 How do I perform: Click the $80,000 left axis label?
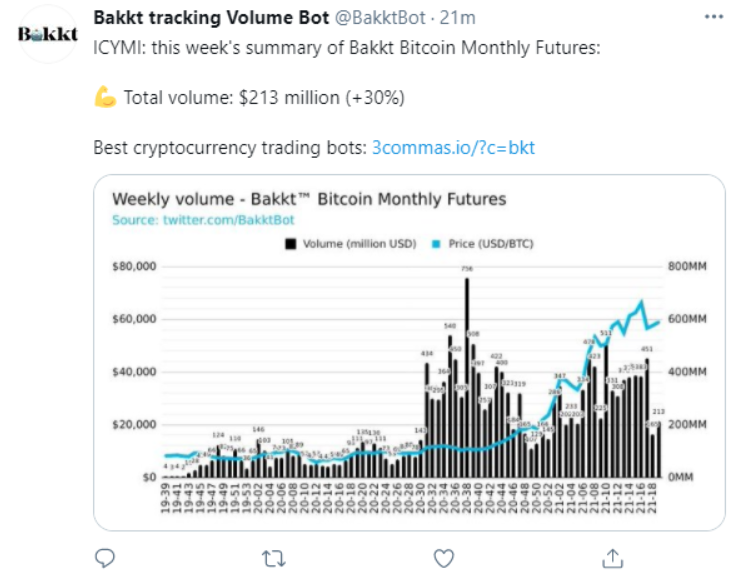(x=134, y=267)
